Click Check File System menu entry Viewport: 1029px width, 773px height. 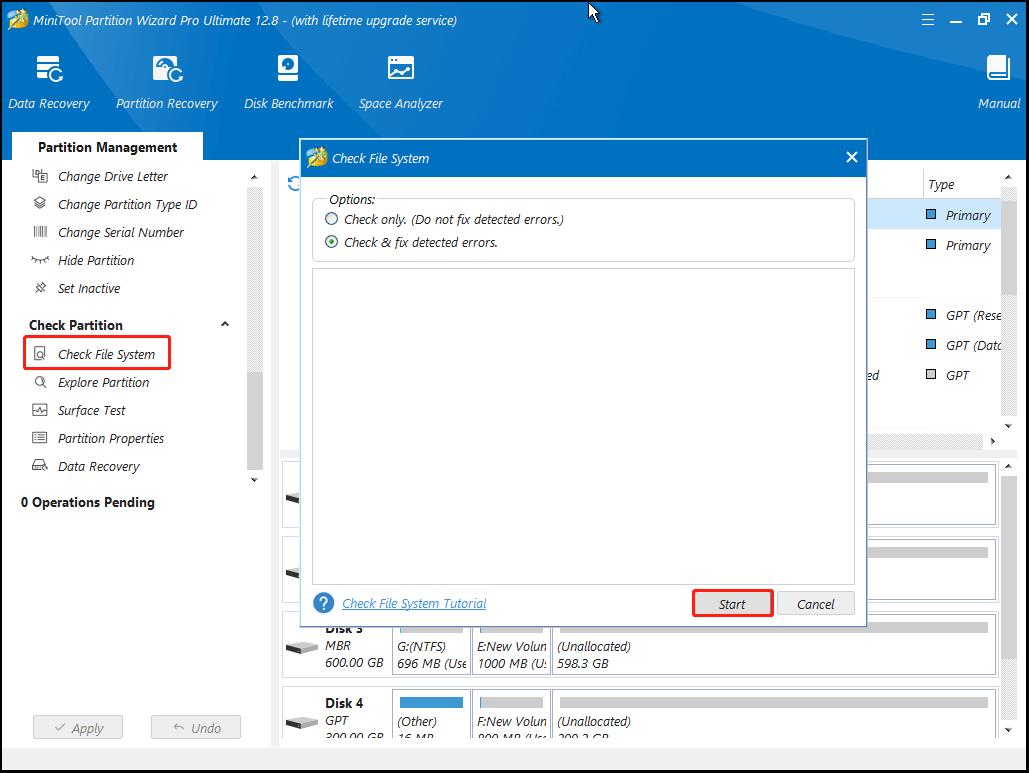click(x=106, y=354)
